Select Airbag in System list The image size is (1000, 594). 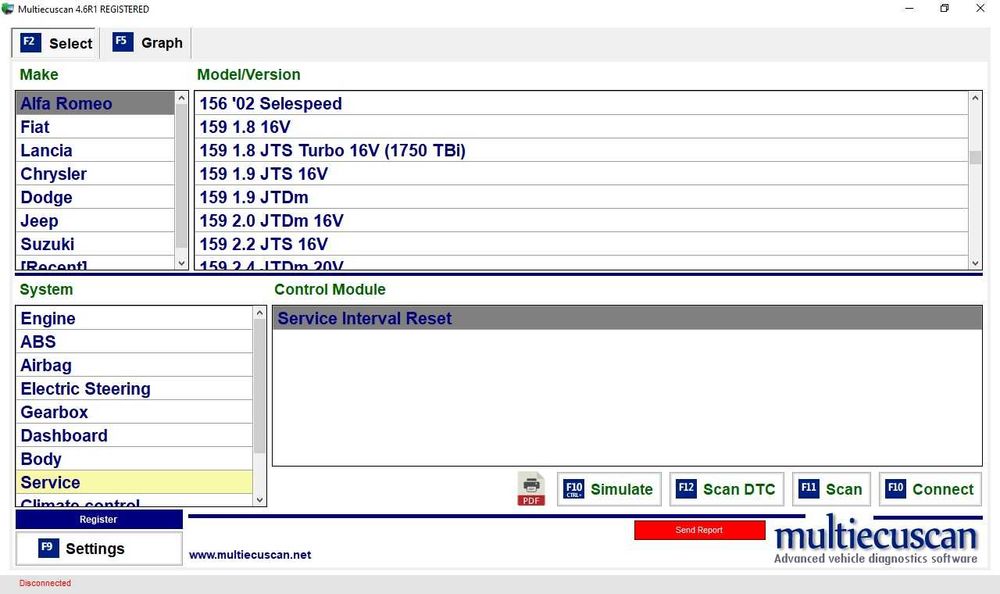click(x=135, y=366)
